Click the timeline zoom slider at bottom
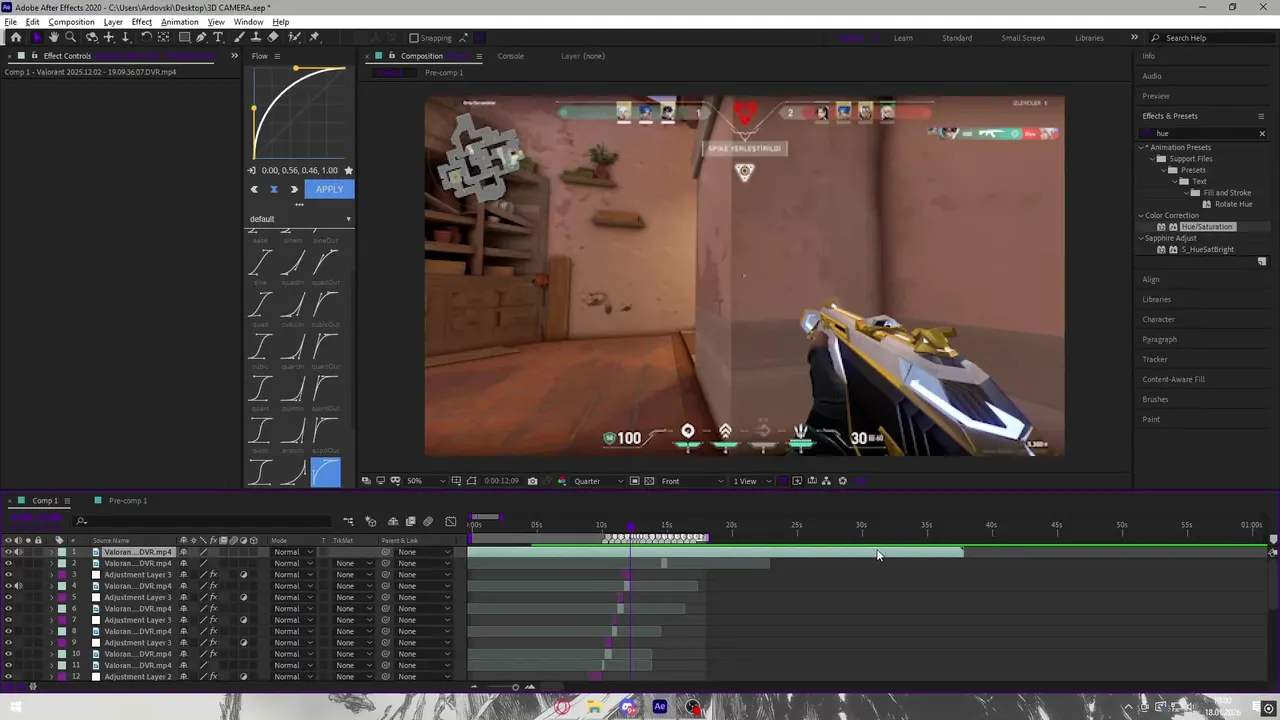The width and height of the screenshot is (1280, 720). point(516,687)
